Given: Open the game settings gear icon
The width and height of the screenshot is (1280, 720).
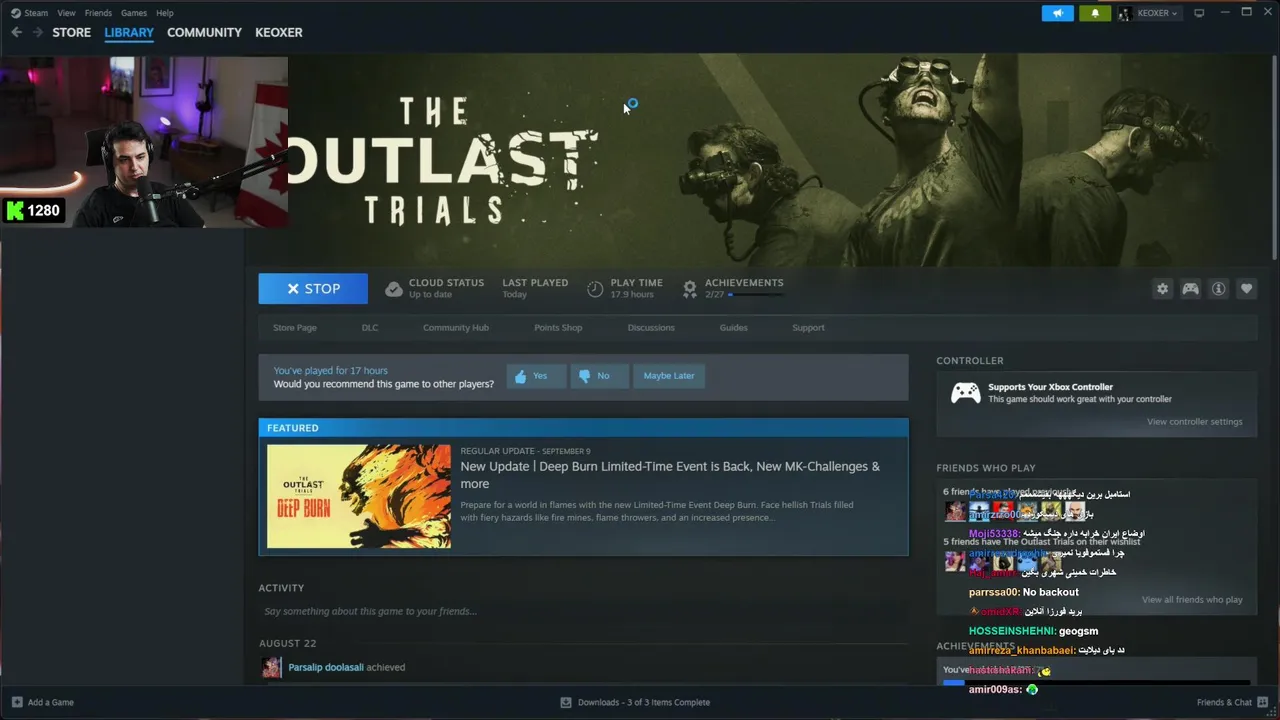Looking at the screenshot, I should point(1162,288).
